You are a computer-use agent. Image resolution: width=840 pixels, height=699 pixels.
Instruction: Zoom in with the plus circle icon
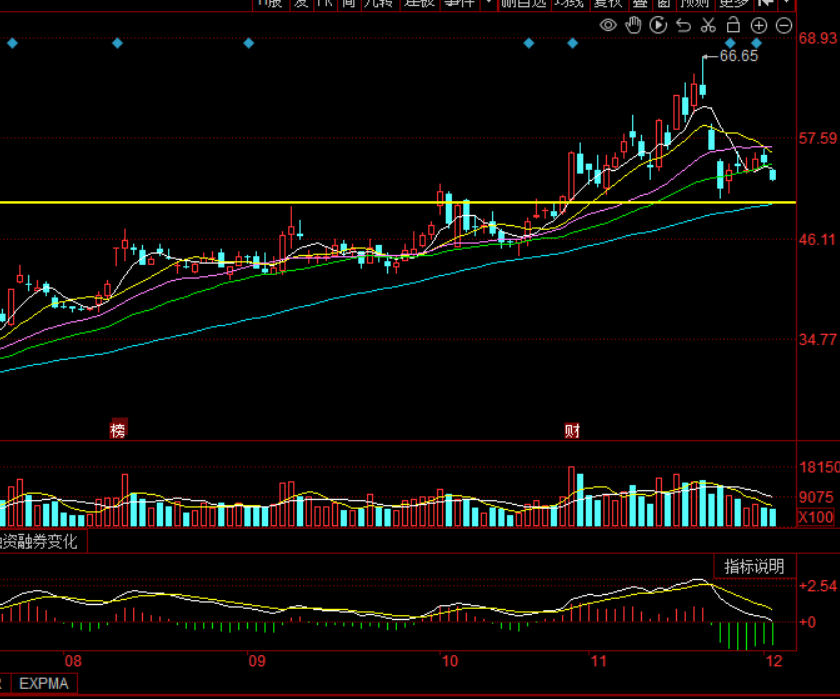(x=759, y=25)
